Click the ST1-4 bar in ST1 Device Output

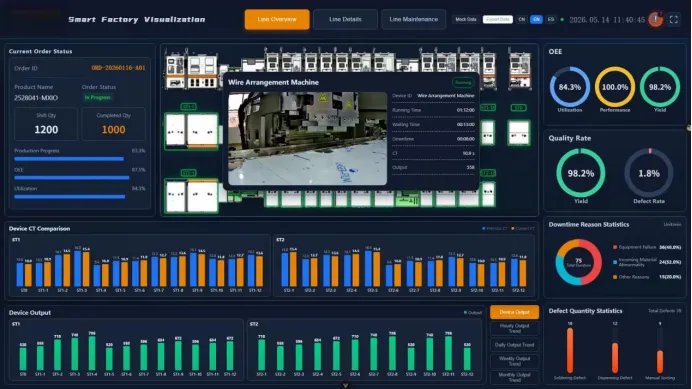coord(92,353)
